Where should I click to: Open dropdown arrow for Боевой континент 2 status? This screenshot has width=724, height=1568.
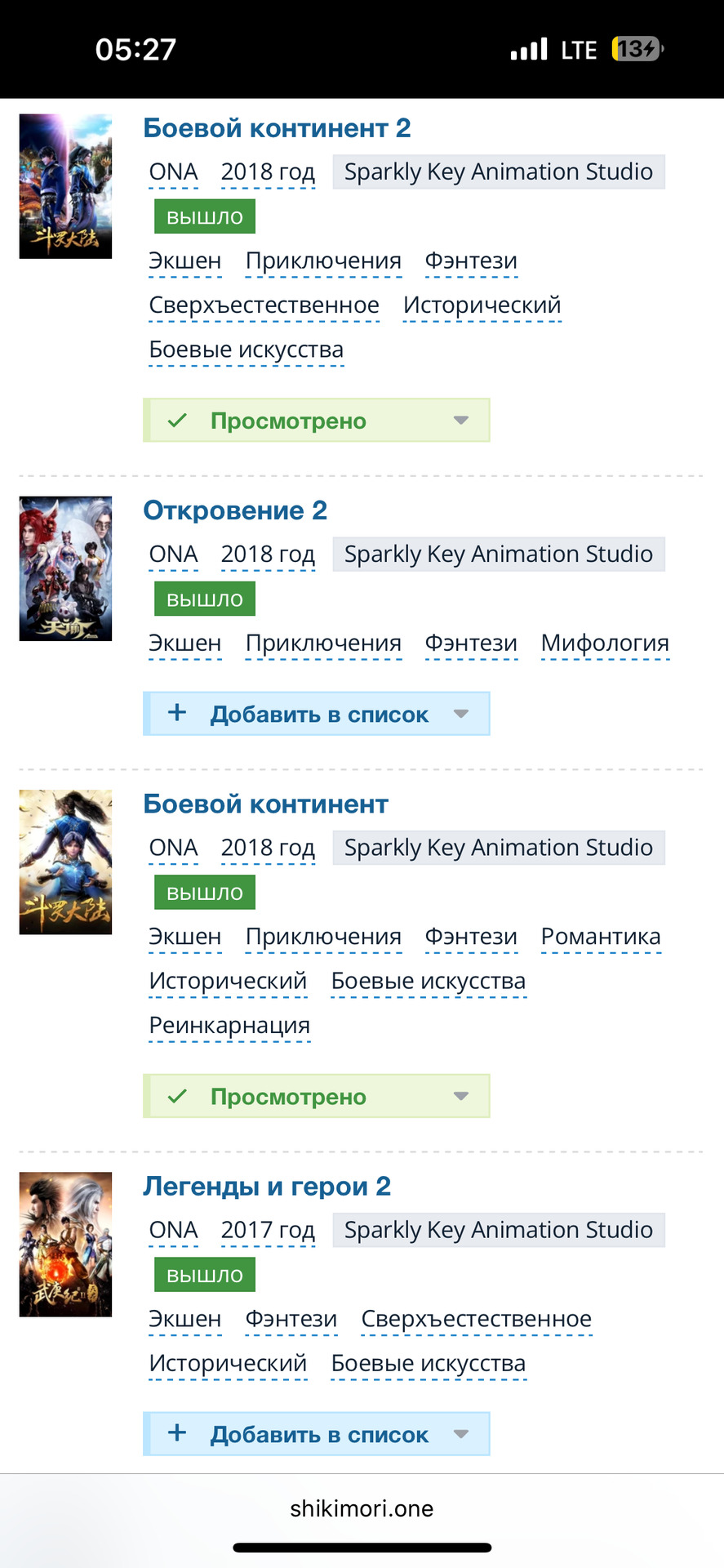click(x=461, y=421)
